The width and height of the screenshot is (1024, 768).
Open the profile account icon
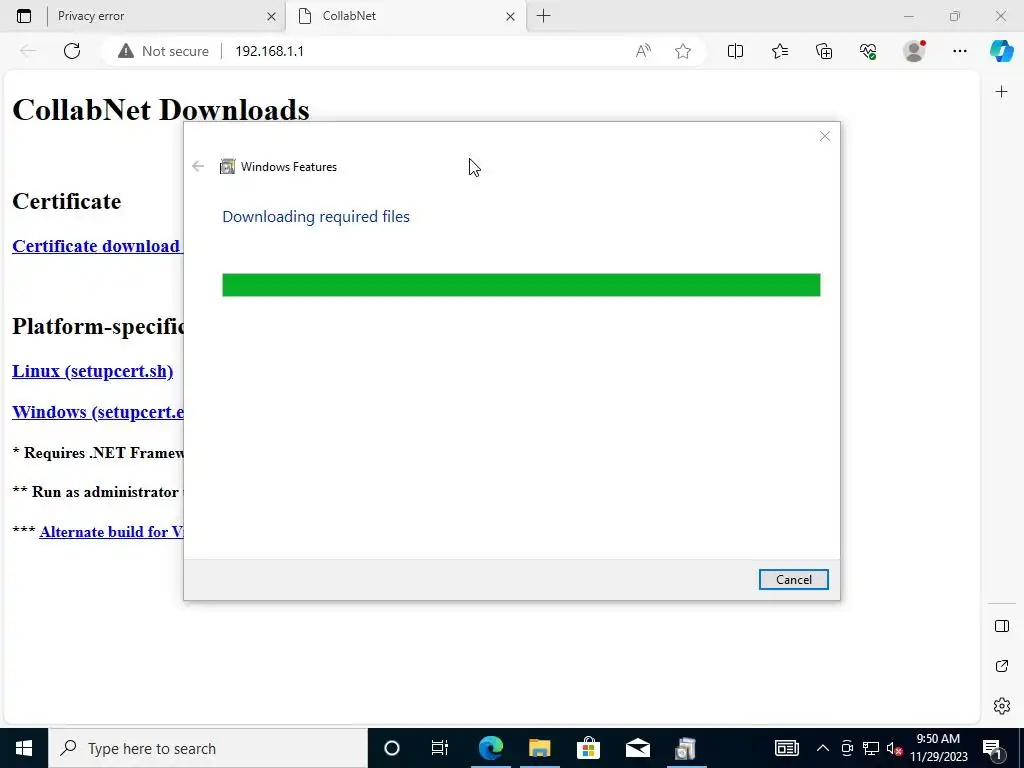pos(914,51)
